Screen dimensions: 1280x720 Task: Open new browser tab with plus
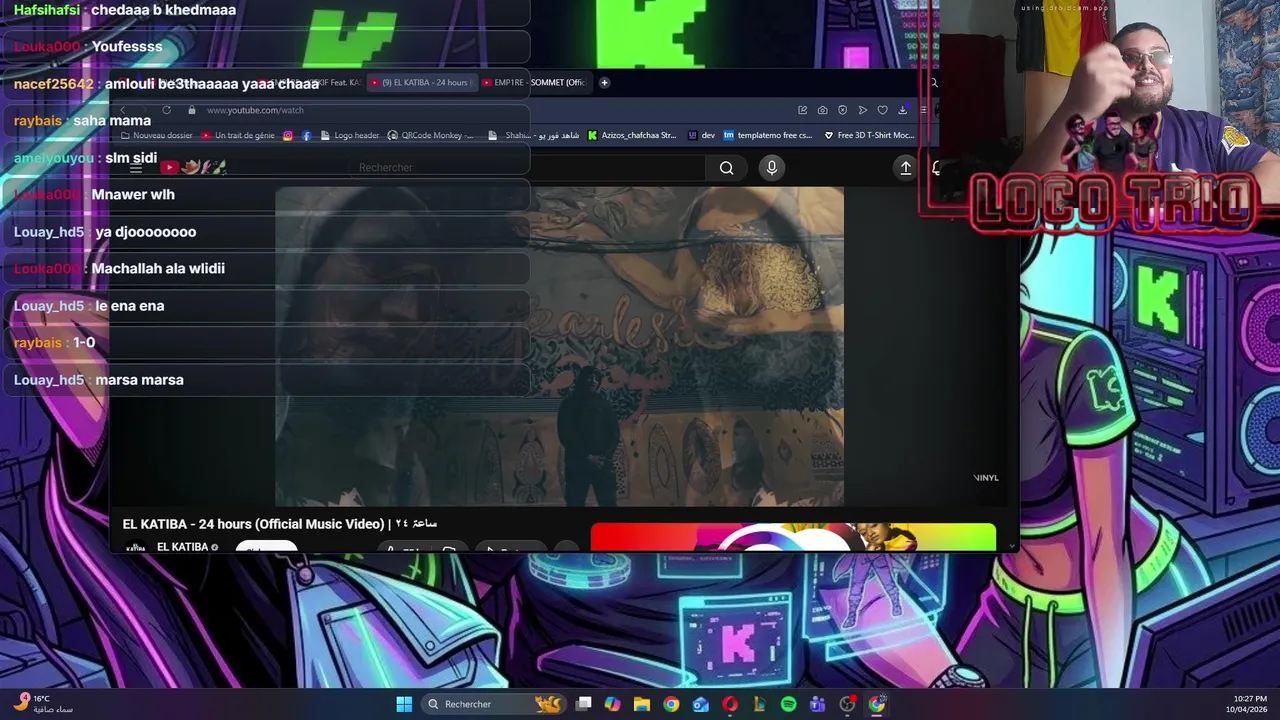click(x=604, y=83)
